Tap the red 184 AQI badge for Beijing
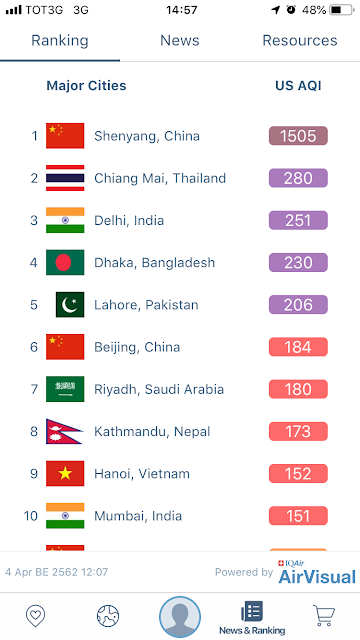Viewport: 360px width, 640px height. (298, 347)
